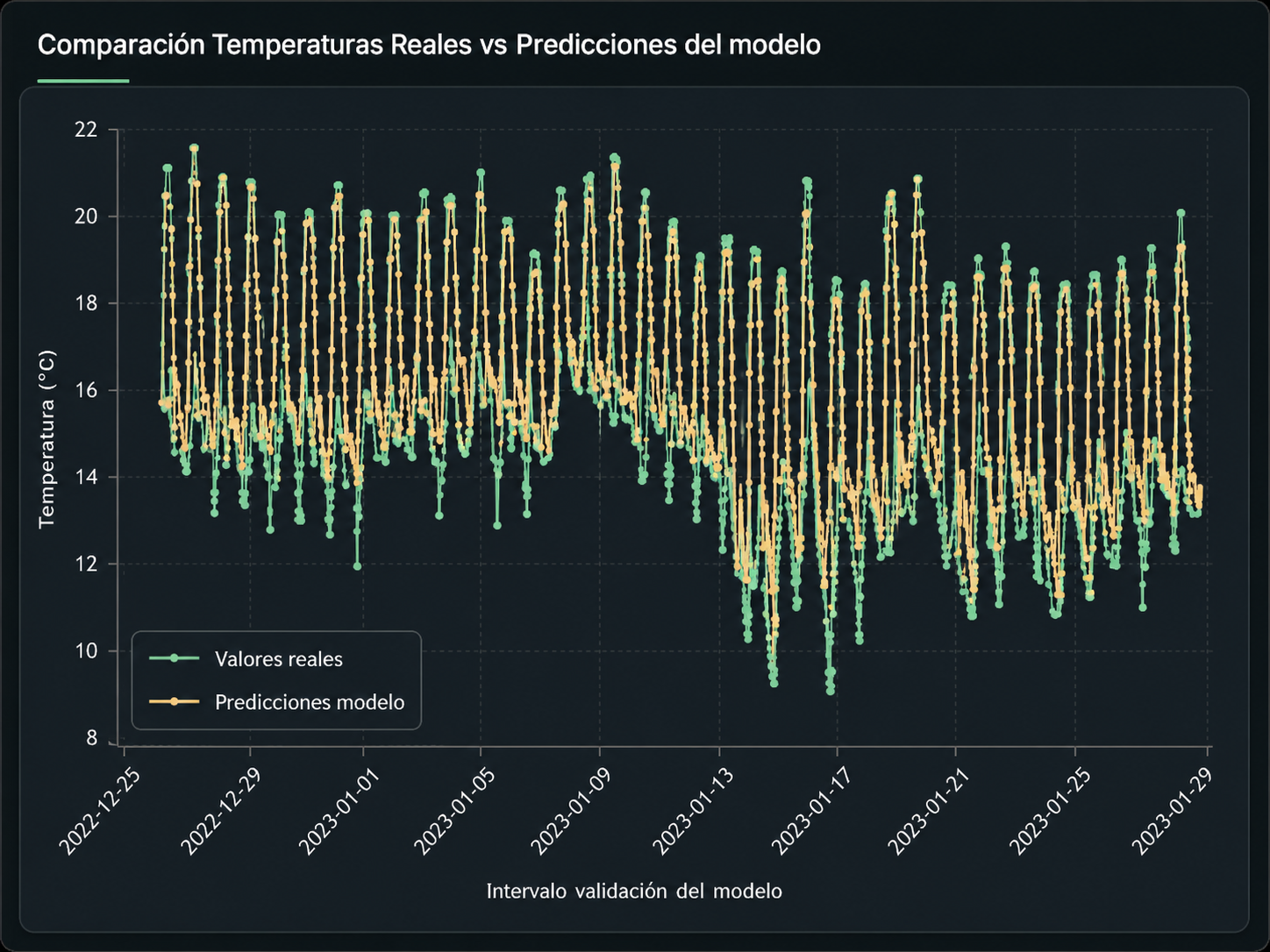The width and height of the screenshot is (1270, 952).
Task: Click the chart title text
Action: 429,45
